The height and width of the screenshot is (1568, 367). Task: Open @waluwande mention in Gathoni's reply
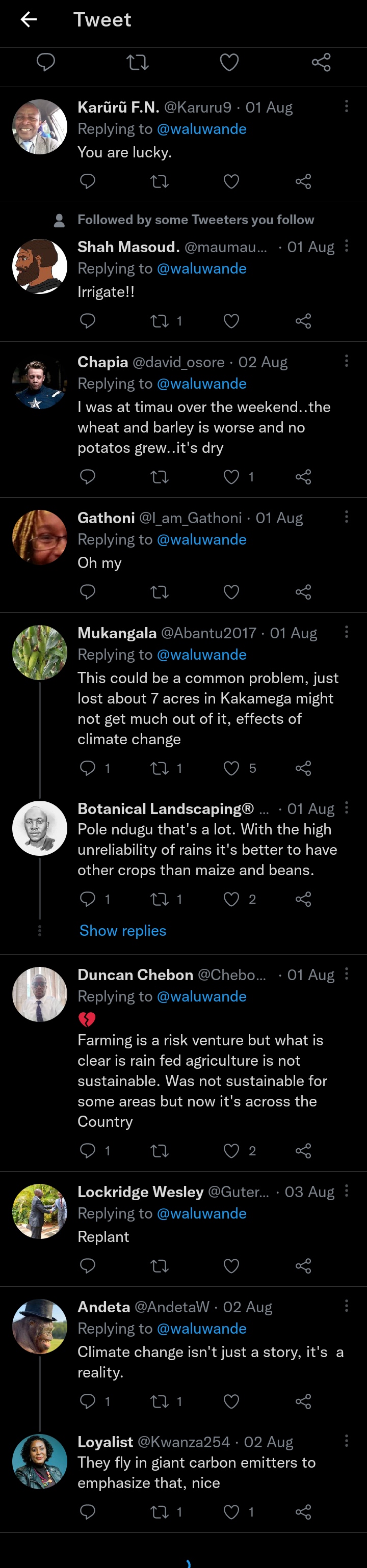201,539
